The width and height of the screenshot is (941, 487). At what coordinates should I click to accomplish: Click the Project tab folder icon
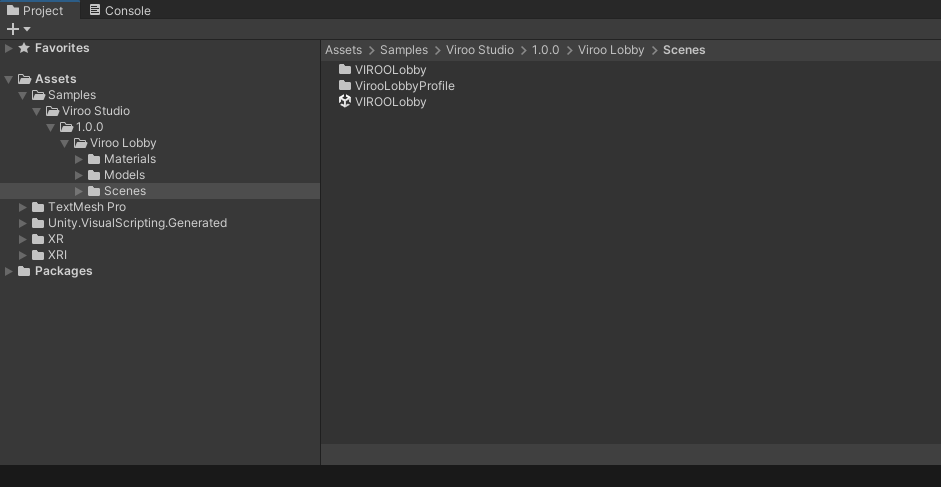[13, 10]
